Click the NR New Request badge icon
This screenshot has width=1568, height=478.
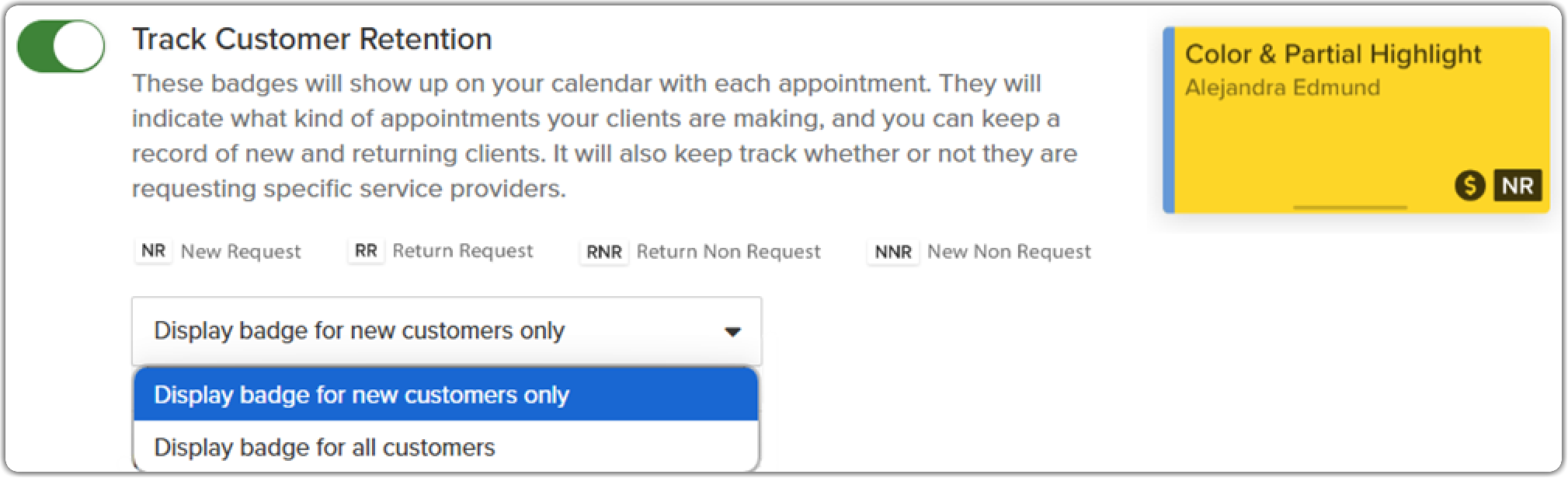pos(152,250)
